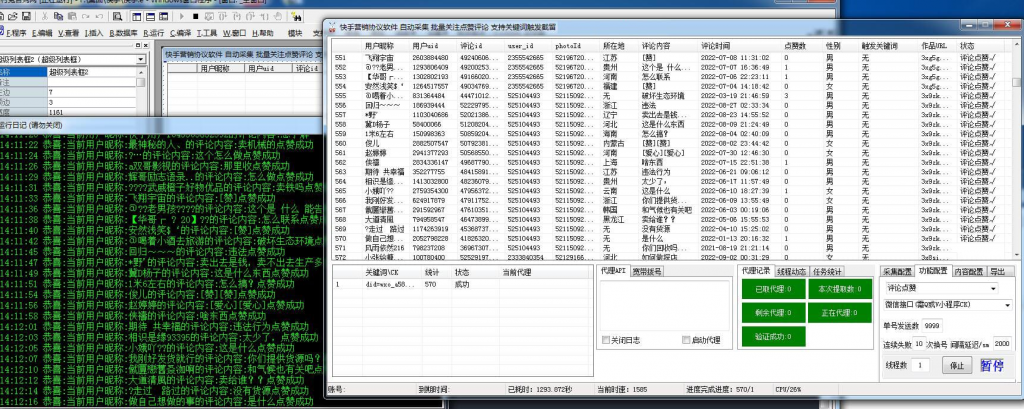Screen dimensions: 1024x409
Task: Enable the 关闭日志 checkbox
Action: 605,340
